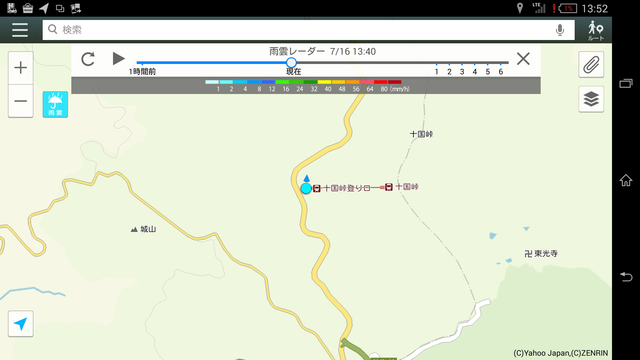Tap the microphone voice search icon
The width and height of the screenshot is (640, 360).
(560, 30)
